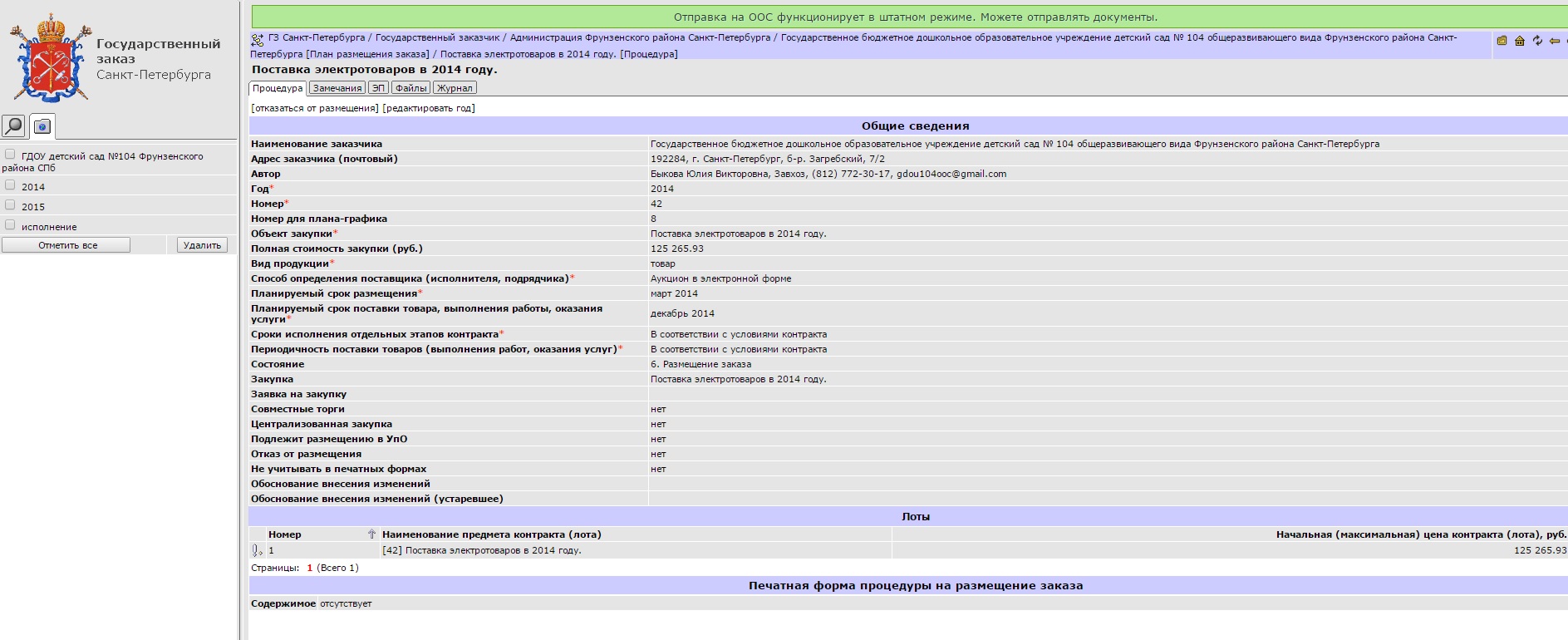Click Наименование предмета контракта column header
This screenshot has width=1568, height=640.
coord(492,534)
